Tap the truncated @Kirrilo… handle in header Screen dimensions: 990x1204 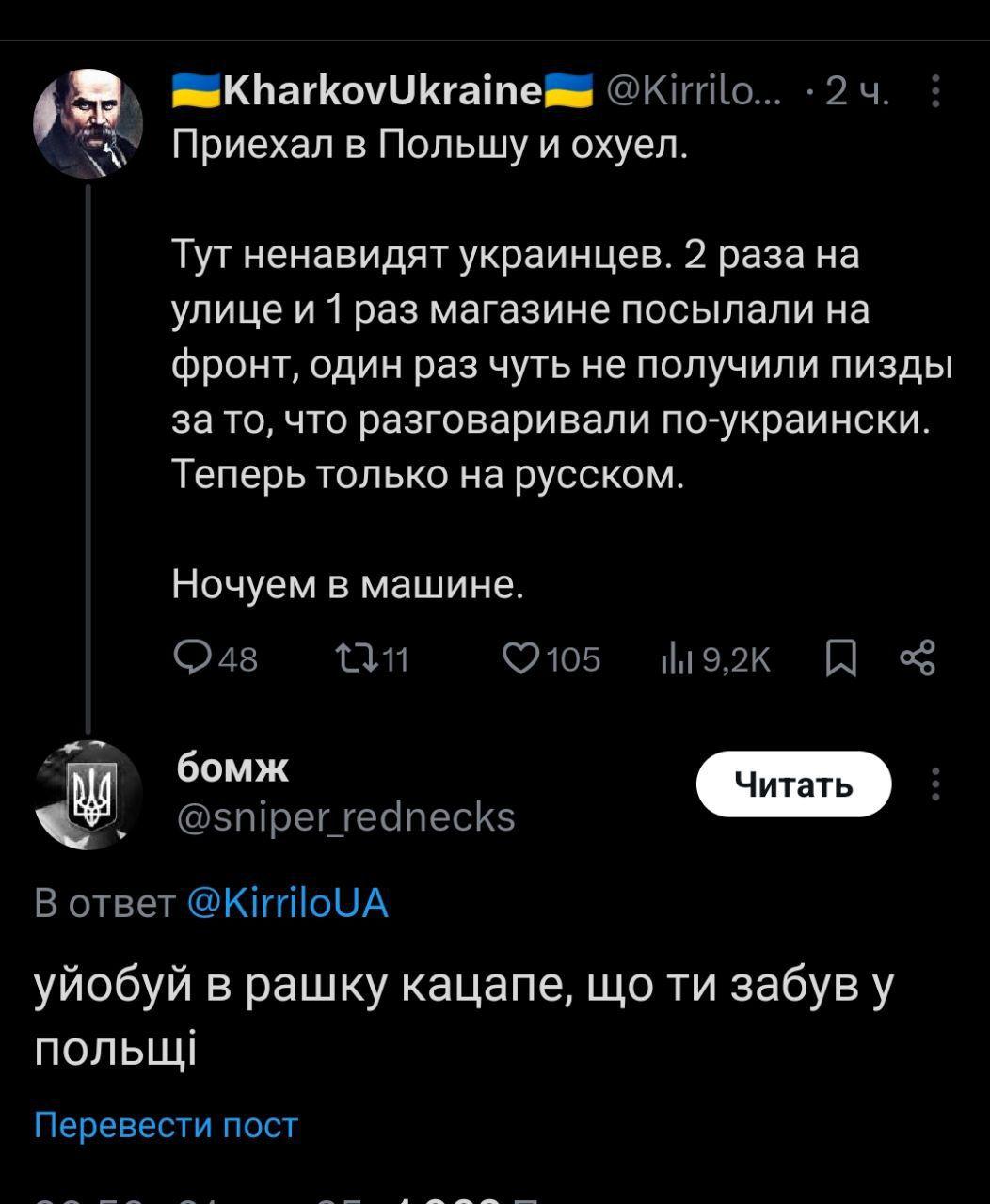tap(694, 92)
